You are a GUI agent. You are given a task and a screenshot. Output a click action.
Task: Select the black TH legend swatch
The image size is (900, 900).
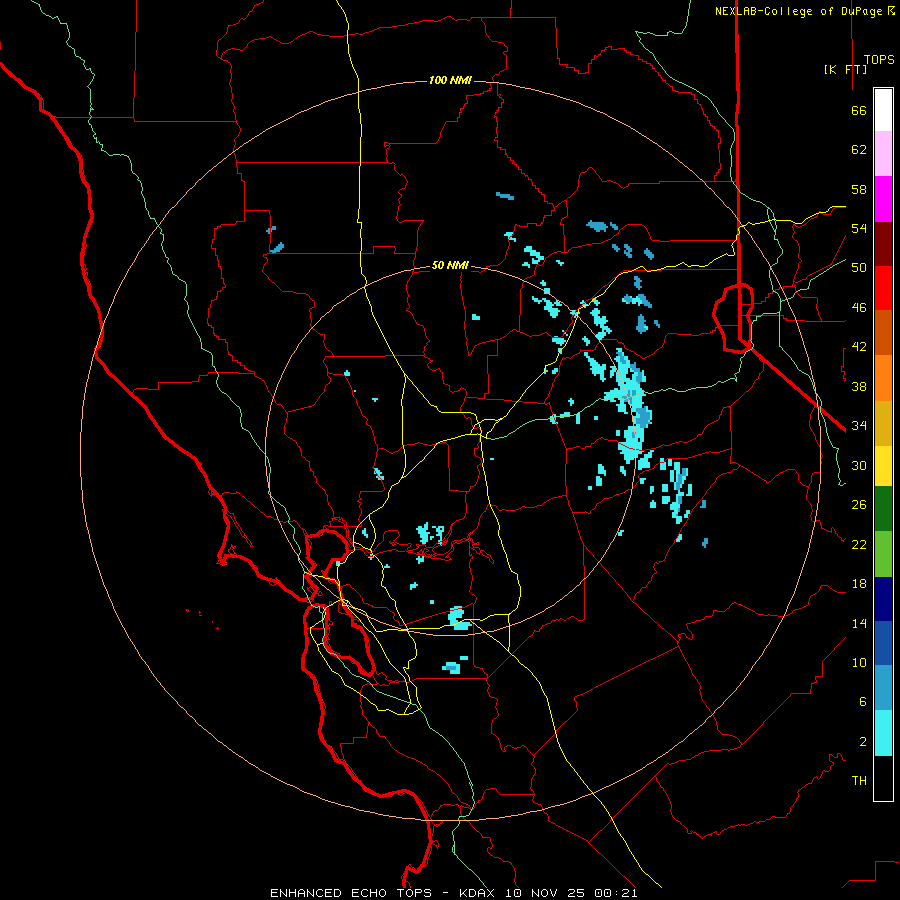coord(883,778)
